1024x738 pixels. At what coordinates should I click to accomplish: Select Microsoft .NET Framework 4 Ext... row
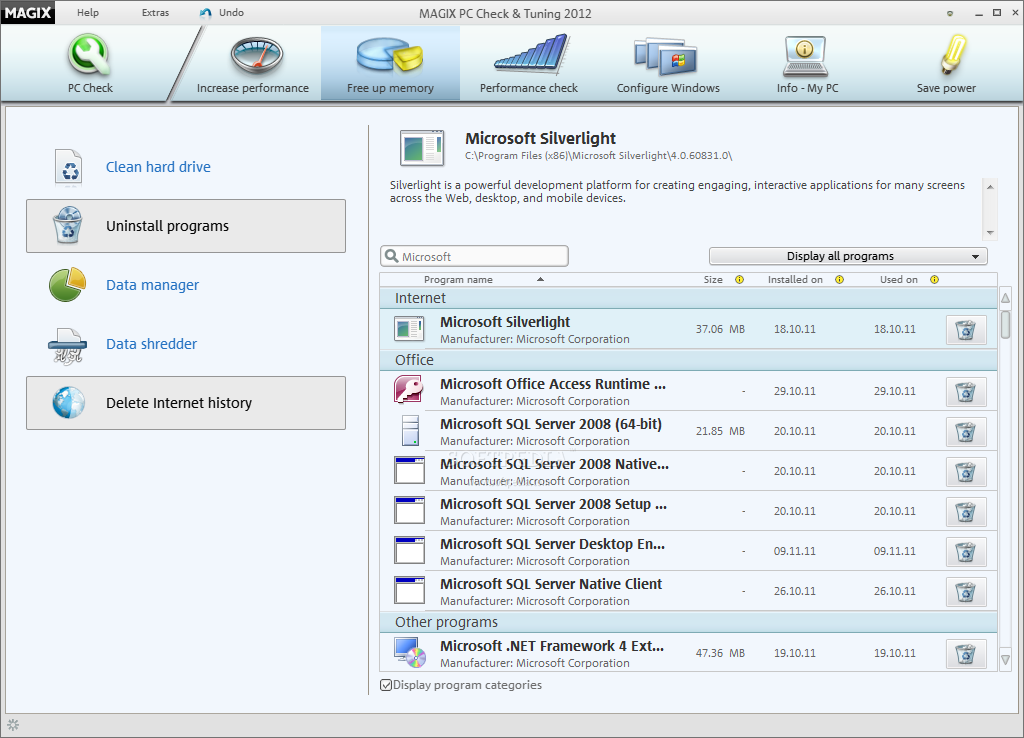[688, 653]
